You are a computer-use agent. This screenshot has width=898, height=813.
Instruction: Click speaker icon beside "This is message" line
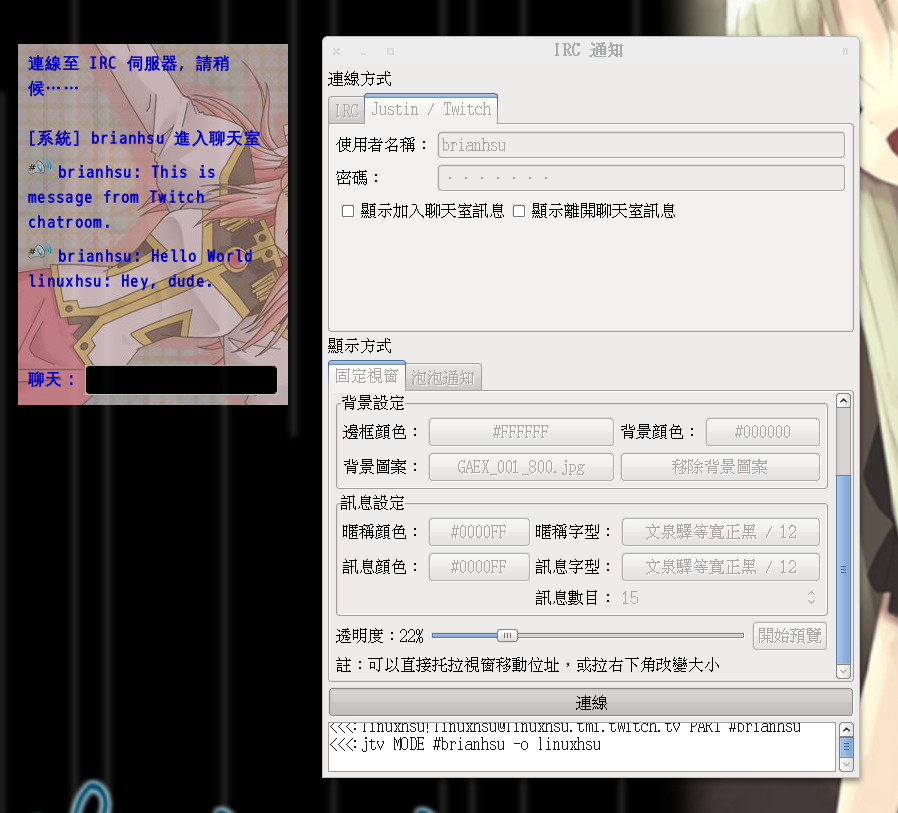tap(40, 169)
